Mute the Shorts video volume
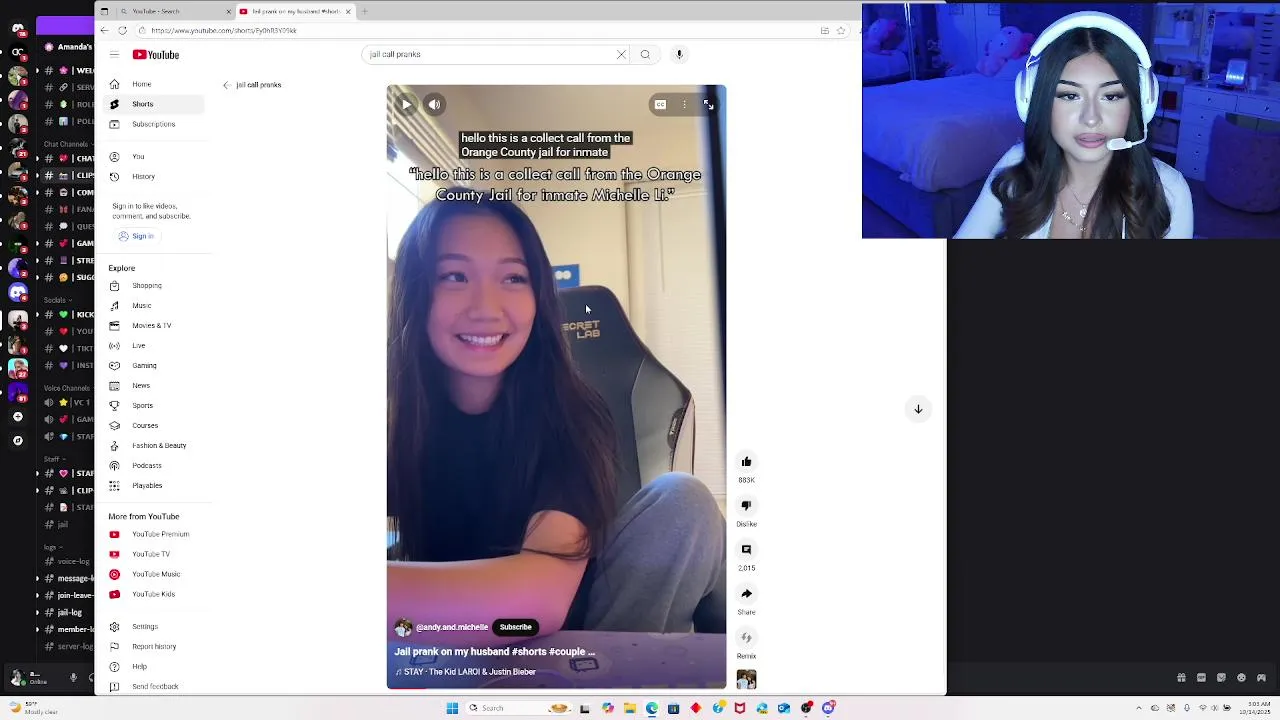 434,104
